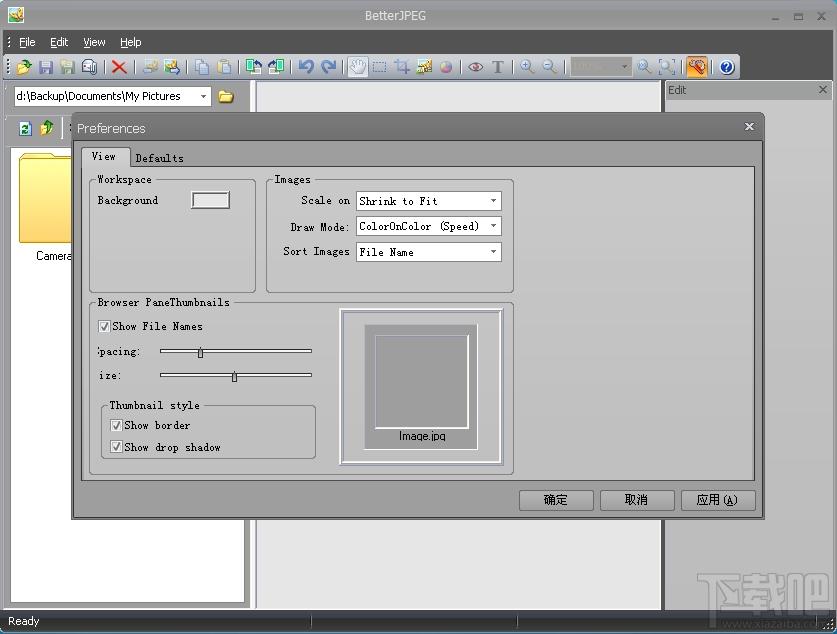Open the File menu
The width and height of the screenshot is (837, 634).
coord(27,42)
